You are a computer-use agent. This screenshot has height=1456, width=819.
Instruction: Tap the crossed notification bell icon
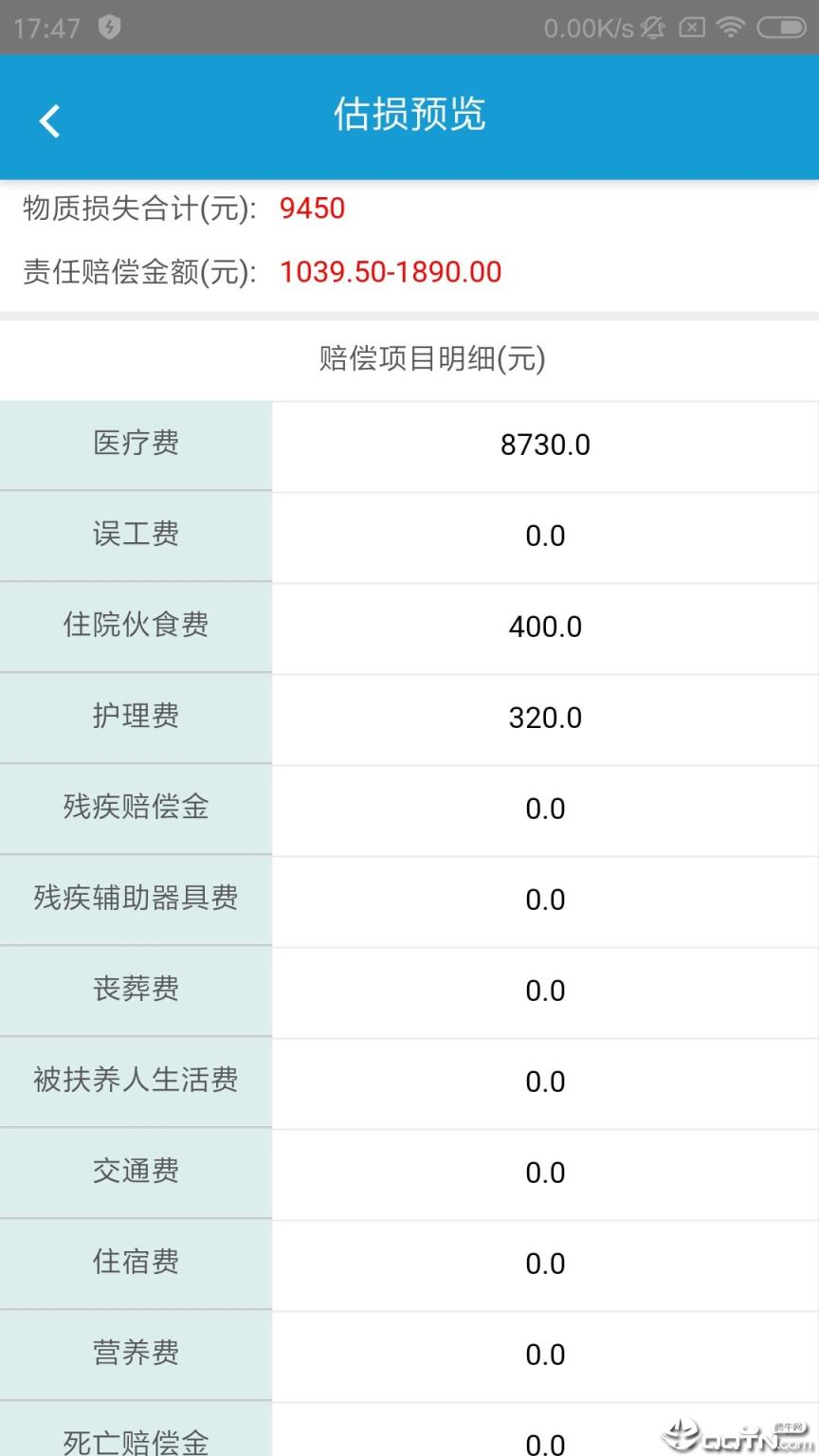click(x=652, y=28)
